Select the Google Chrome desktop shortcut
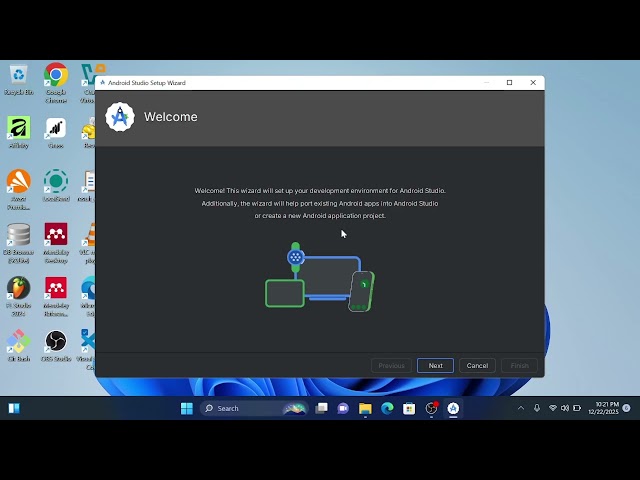Image resolution: width=640 pixels, height=480 pixels. pos(56,83)
